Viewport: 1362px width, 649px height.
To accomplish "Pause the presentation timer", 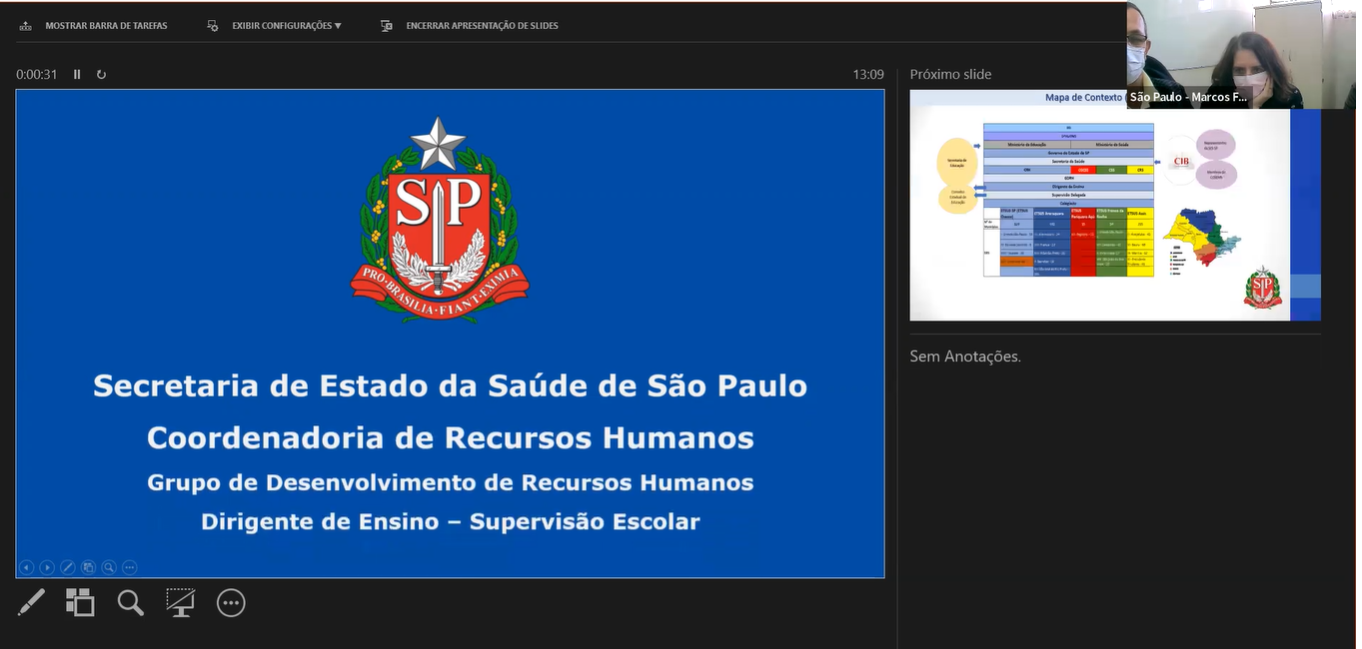I will pos(77,74).
